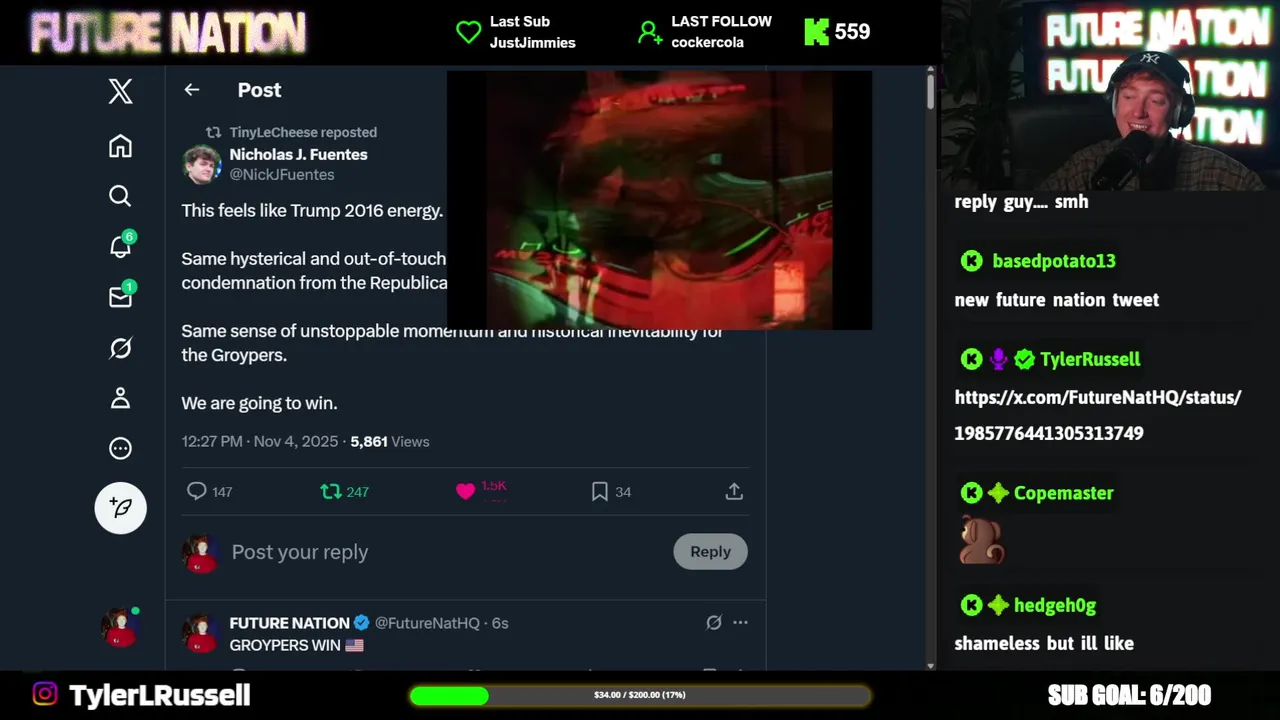Viewport: 1280px width, 720px height.
Task: Go to Home via house icon
Action: [120, 146]
